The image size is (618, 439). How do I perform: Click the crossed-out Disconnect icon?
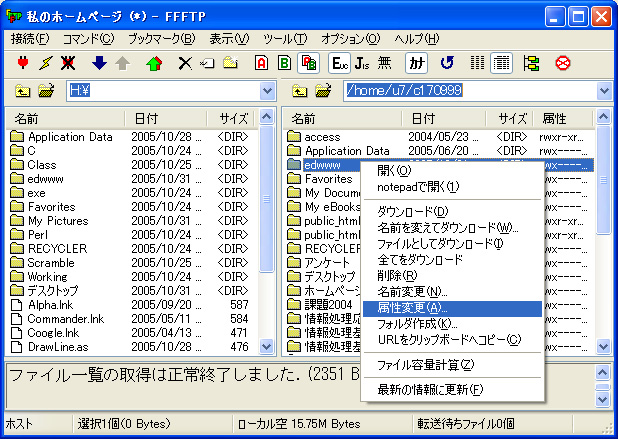[x=68, y=63]
